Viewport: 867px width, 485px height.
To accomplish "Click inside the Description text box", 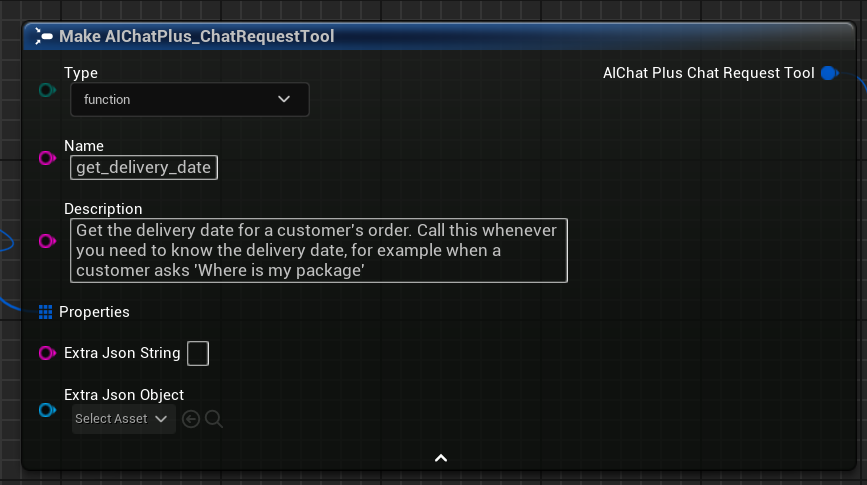I will (x=319, y=250).
